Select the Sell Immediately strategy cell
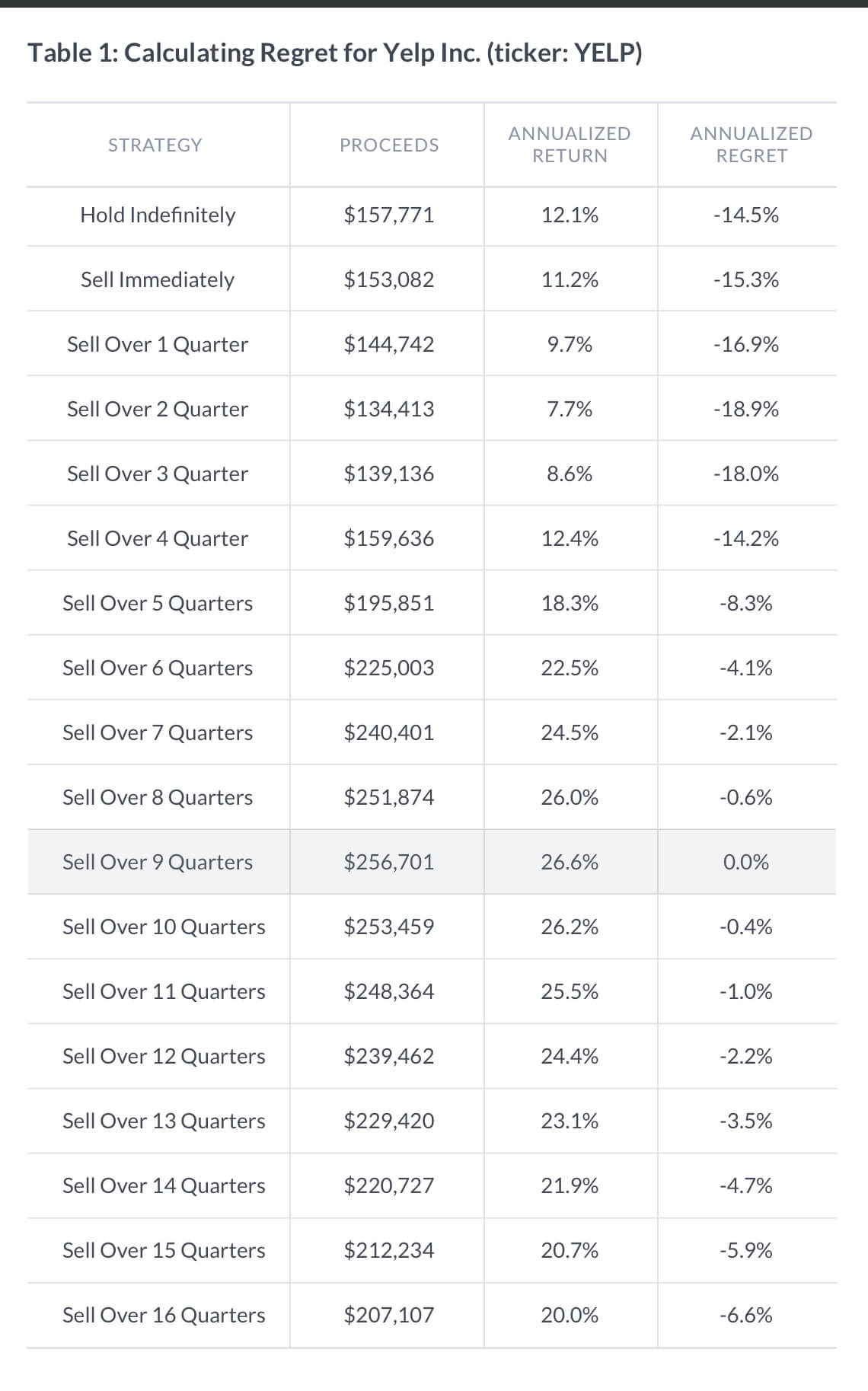This screenshot has height=1391, width=868. (158, 279)
